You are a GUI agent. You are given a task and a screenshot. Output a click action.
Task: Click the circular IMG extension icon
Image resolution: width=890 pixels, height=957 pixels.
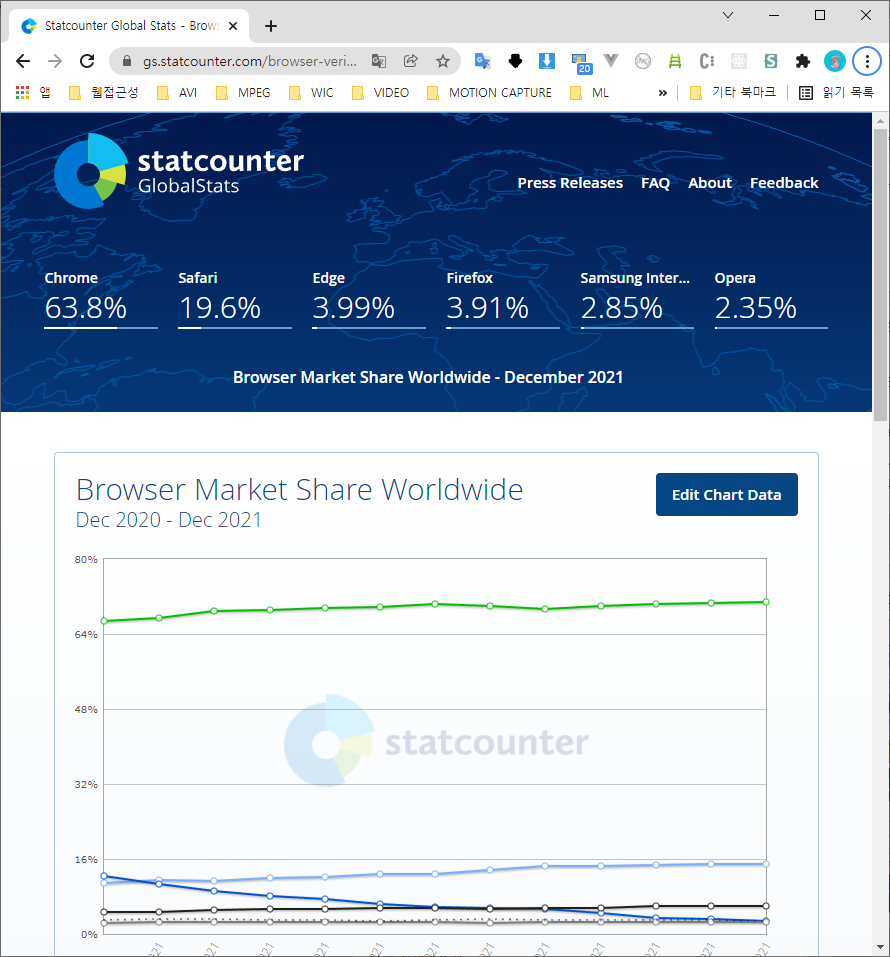643,61
